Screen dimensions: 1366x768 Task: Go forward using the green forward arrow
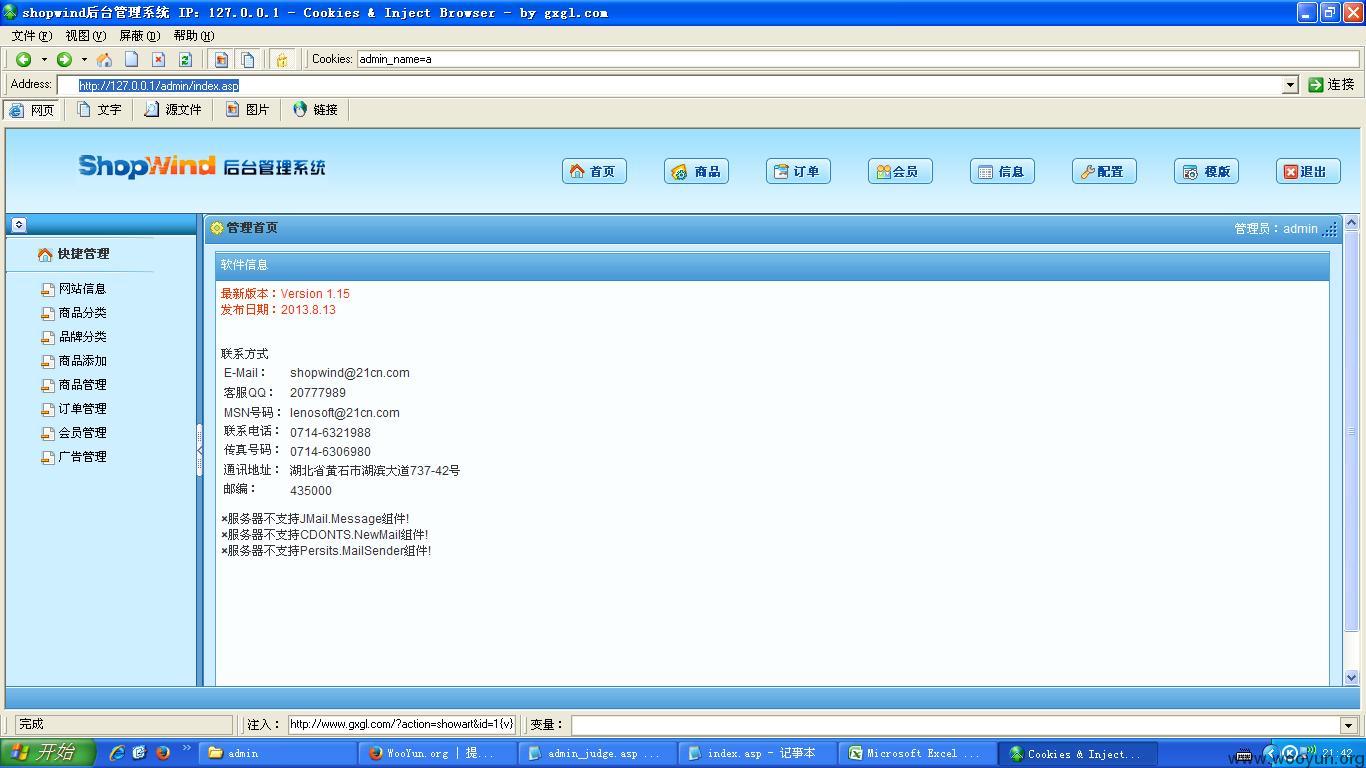point(64,60)
